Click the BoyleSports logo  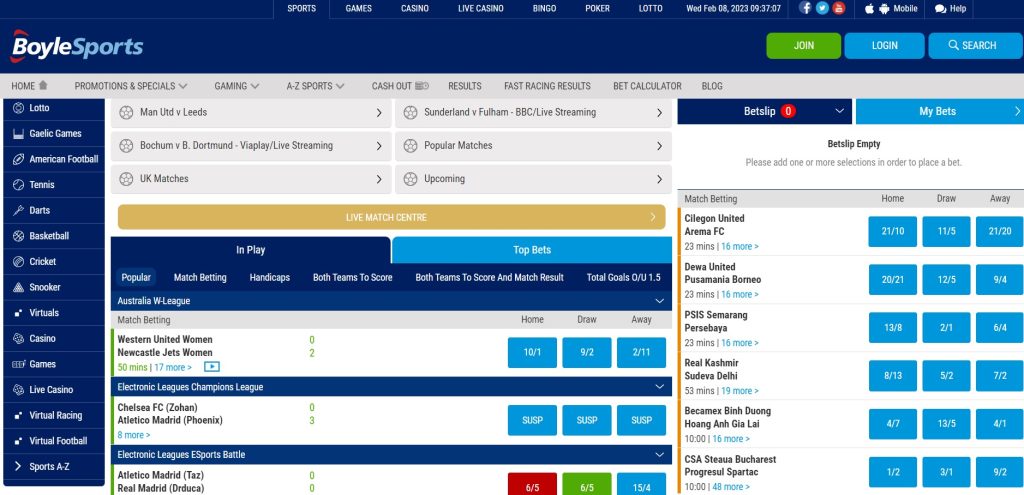pos(76,46)
